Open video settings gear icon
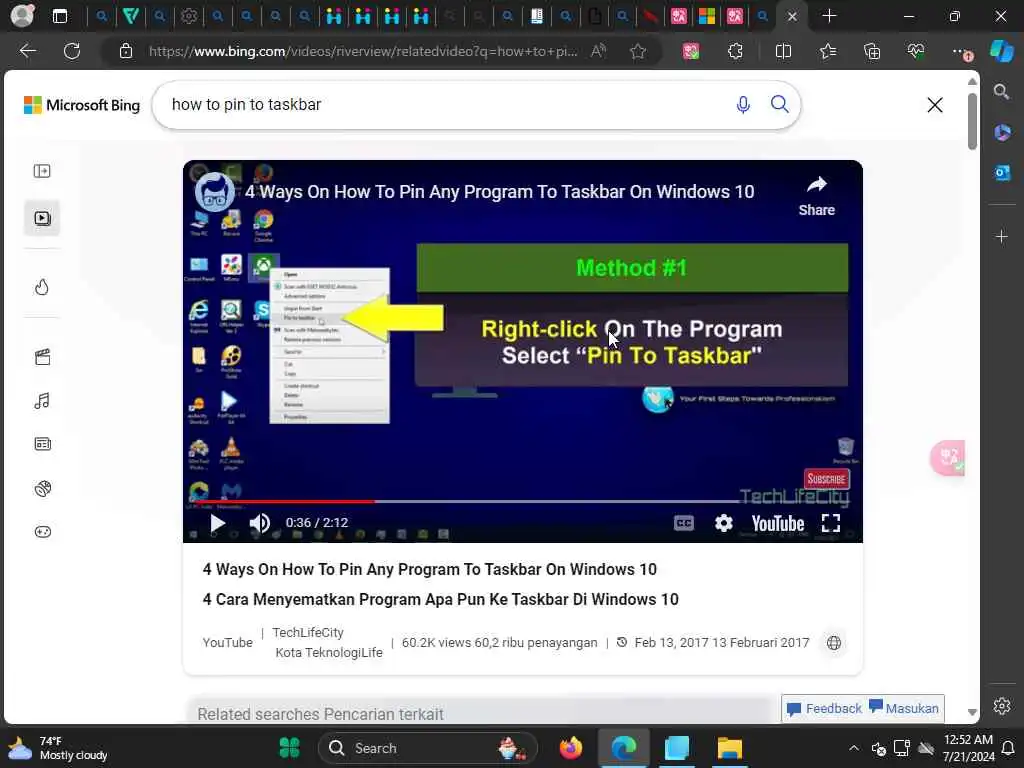Screen dimensions: 1024x768 coord(724,523)
